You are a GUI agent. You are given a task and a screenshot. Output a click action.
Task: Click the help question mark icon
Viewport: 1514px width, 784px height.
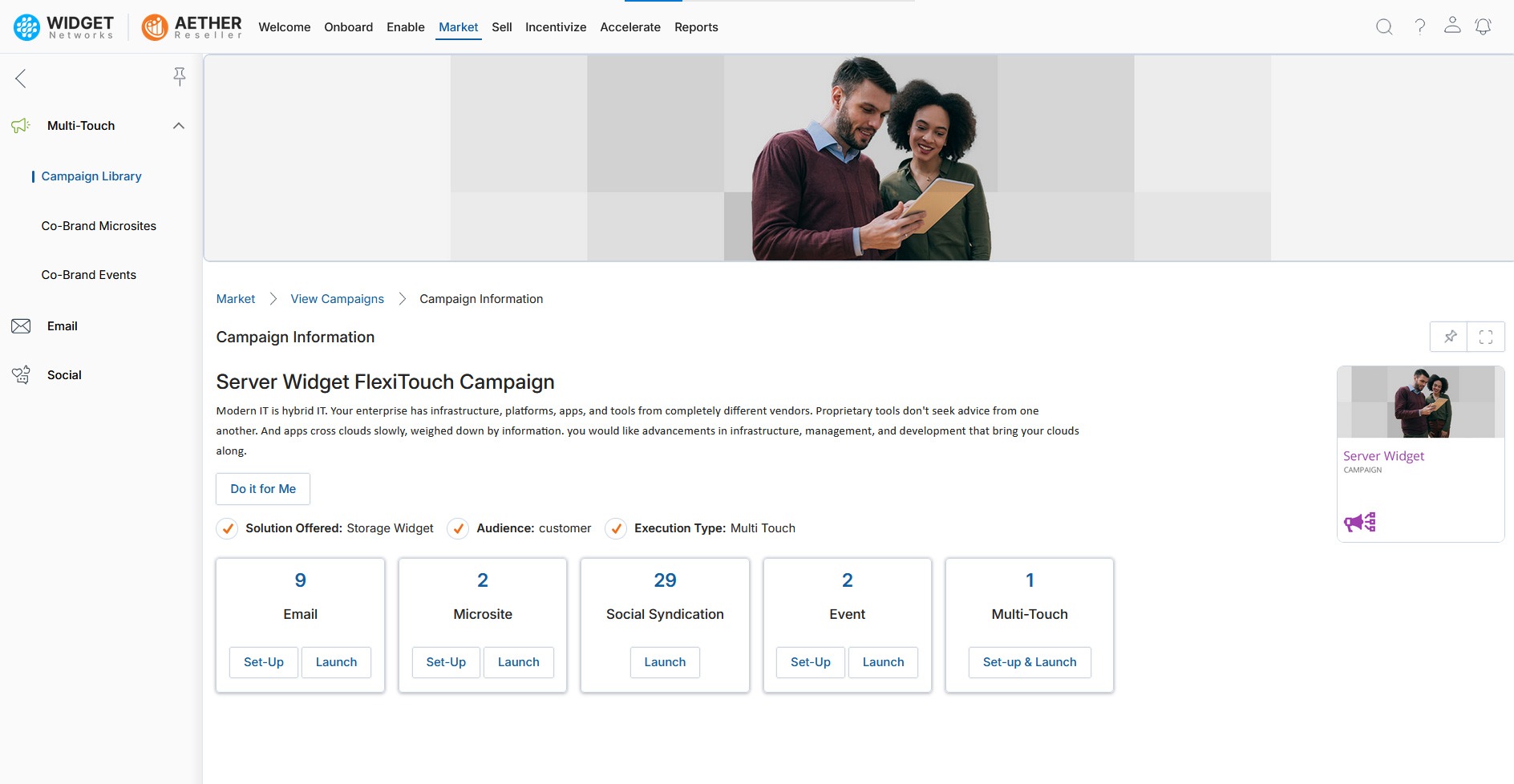[1419, 27]
